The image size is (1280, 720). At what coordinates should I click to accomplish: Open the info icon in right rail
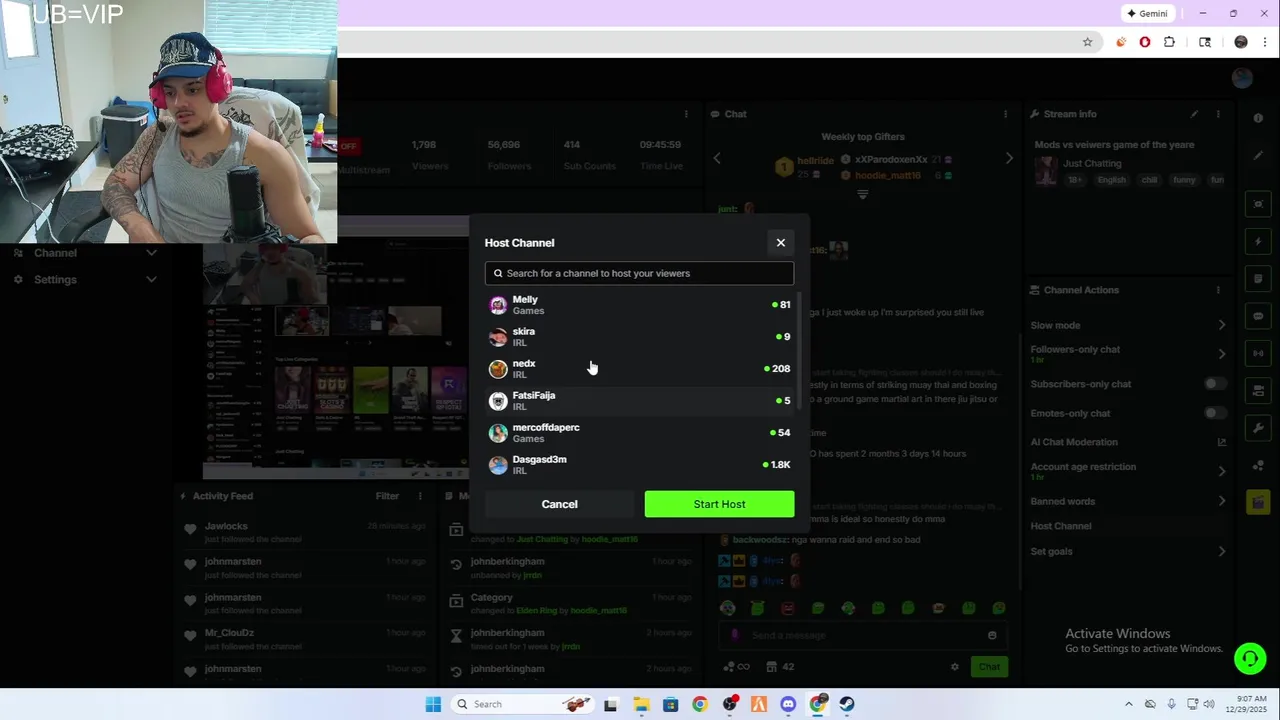pos(1258,118)
